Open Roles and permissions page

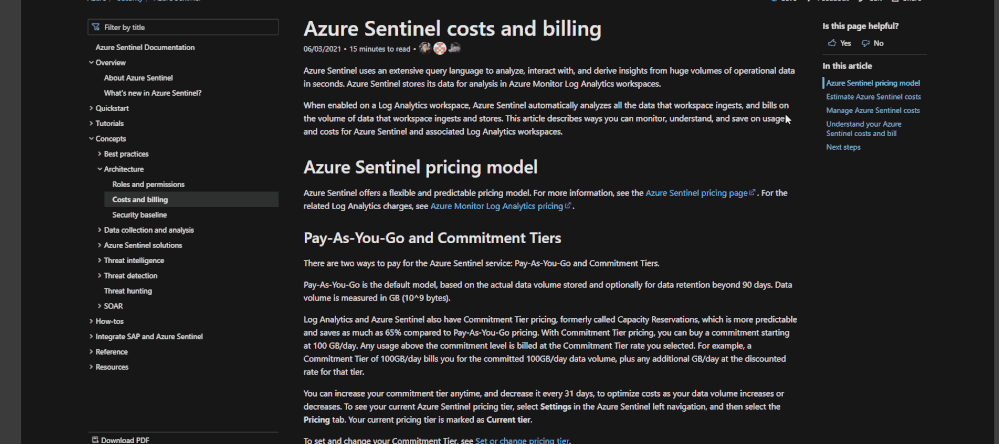[148, 184]
